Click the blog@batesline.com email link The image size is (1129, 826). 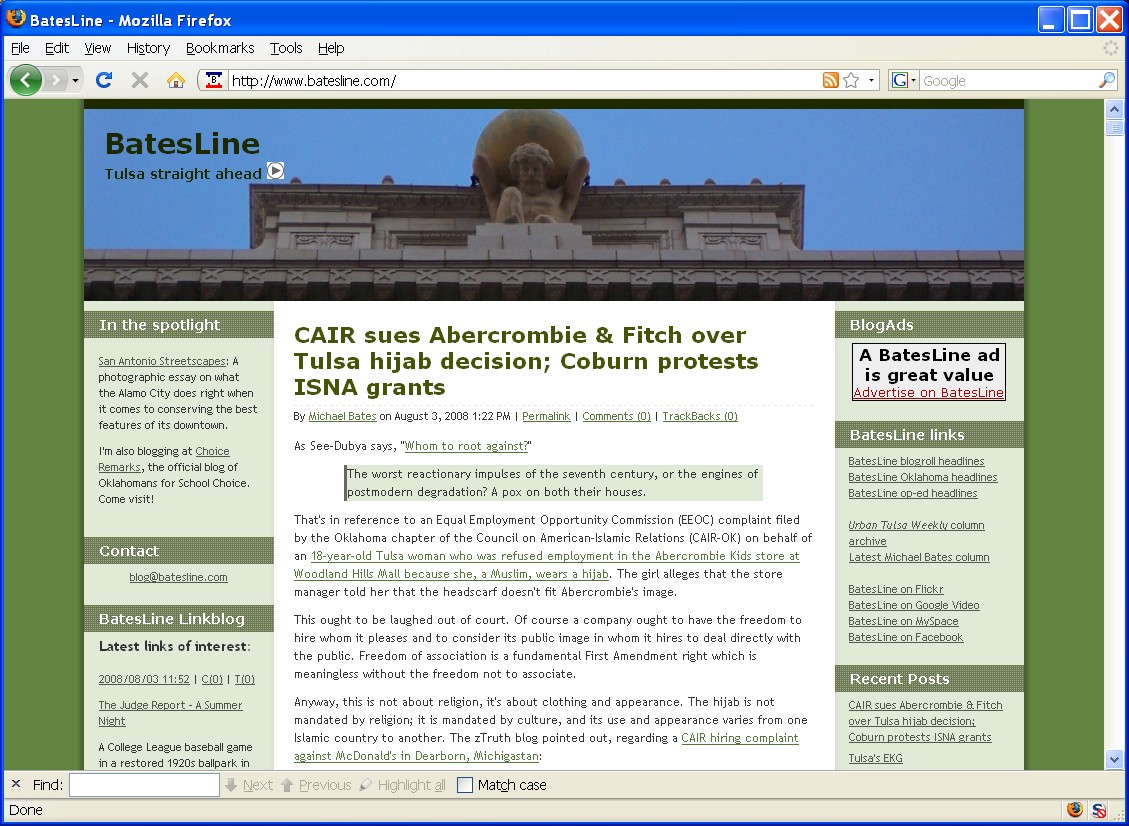179,577
